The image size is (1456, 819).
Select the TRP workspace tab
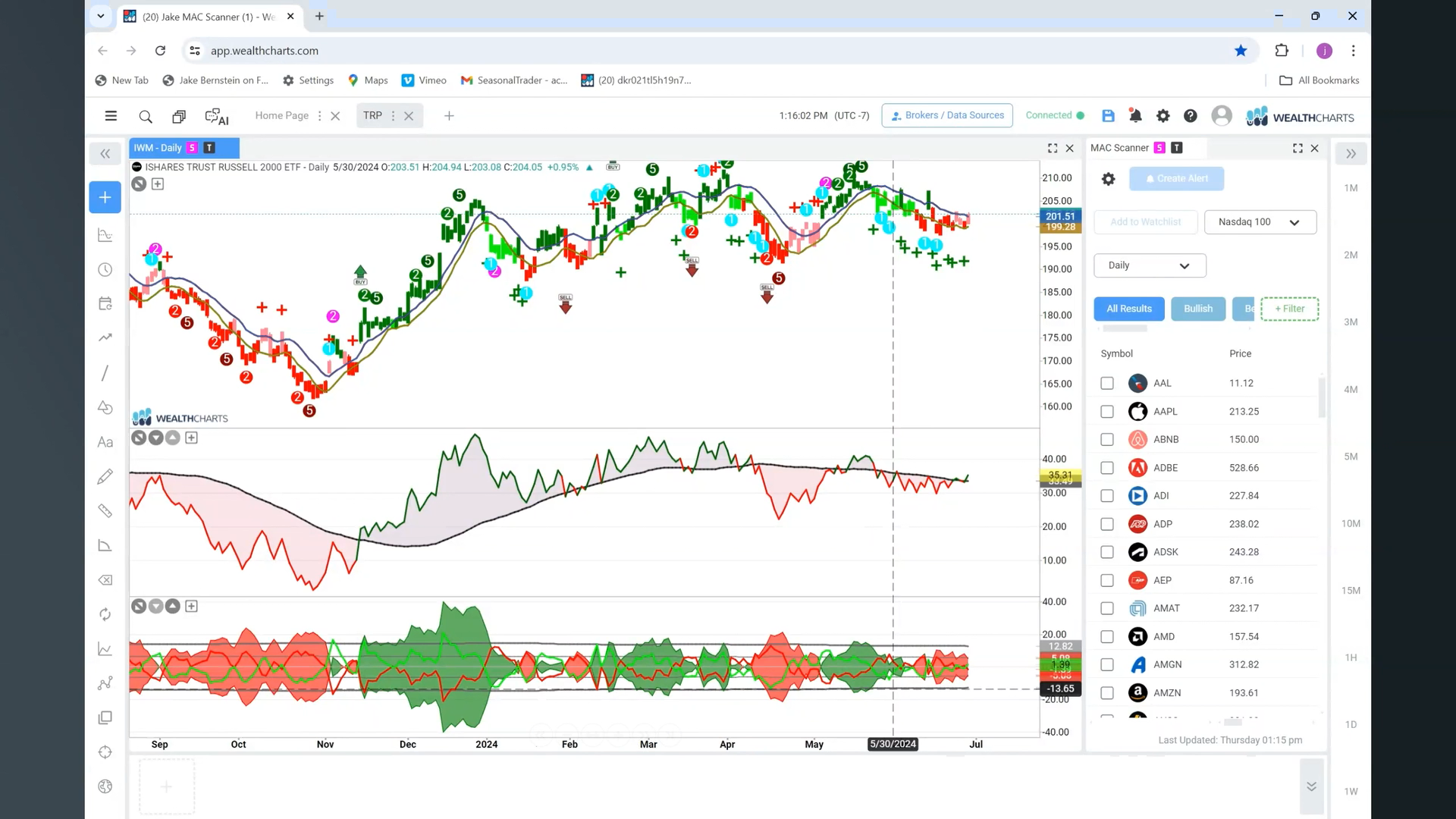click(x=372, y=115)
